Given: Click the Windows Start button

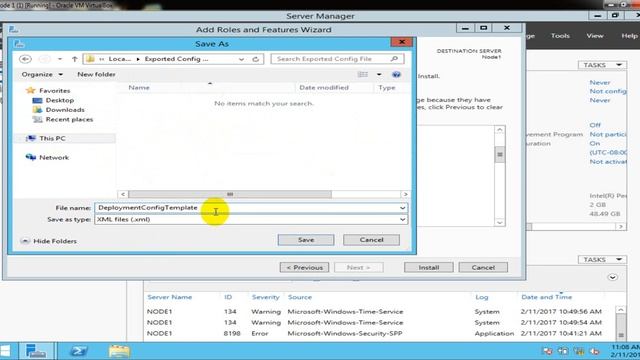Looking at the screenshot, I should pyautogui.click(x=5, y=351).
